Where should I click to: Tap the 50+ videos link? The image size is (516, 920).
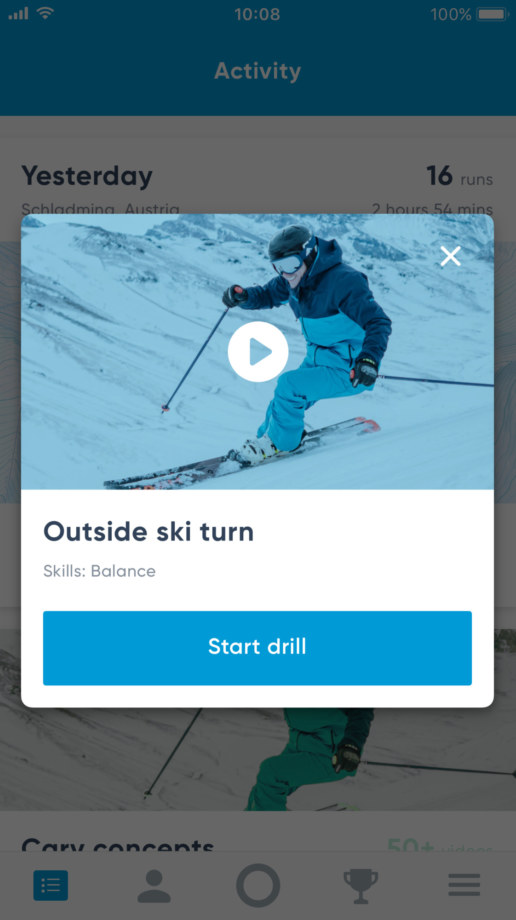[440, 845]
